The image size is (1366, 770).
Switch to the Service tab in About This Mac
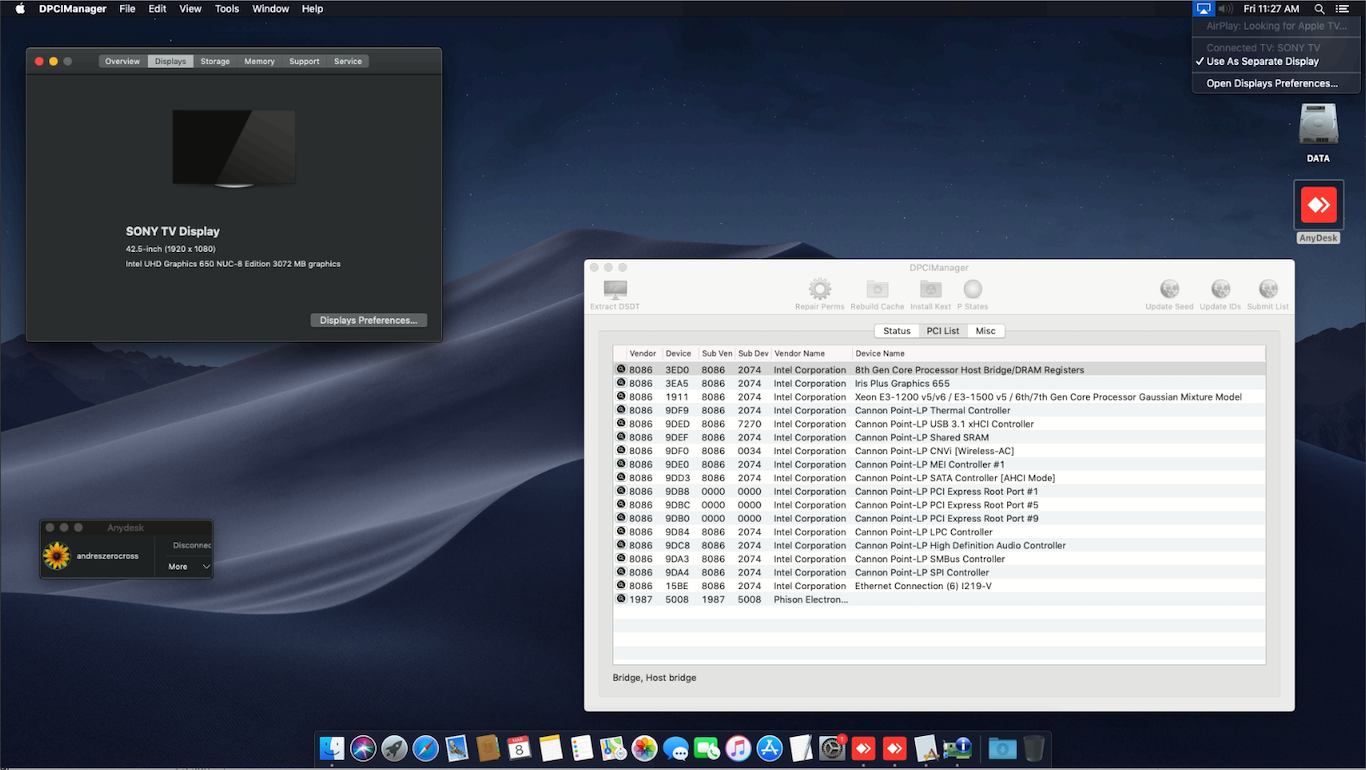(348, 61)
